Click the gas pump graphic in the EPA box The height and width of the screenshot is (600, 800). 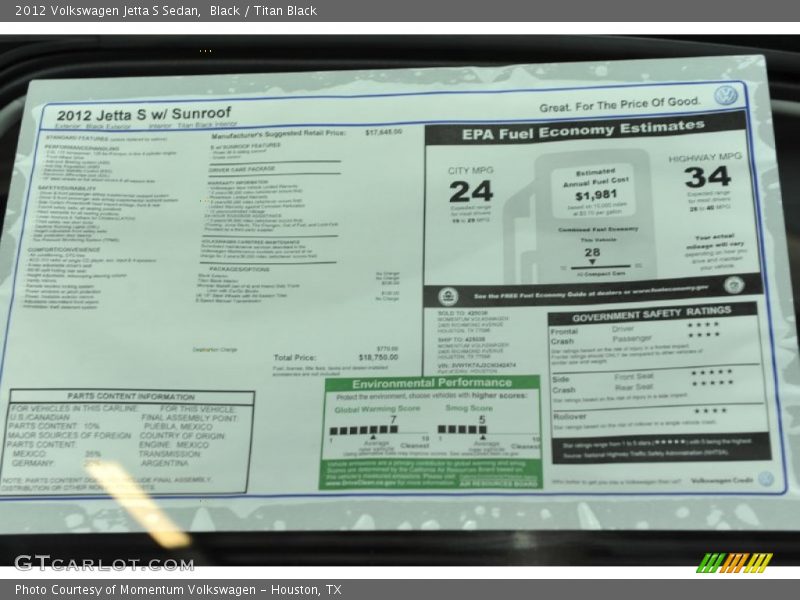click(x=579, y=217)
